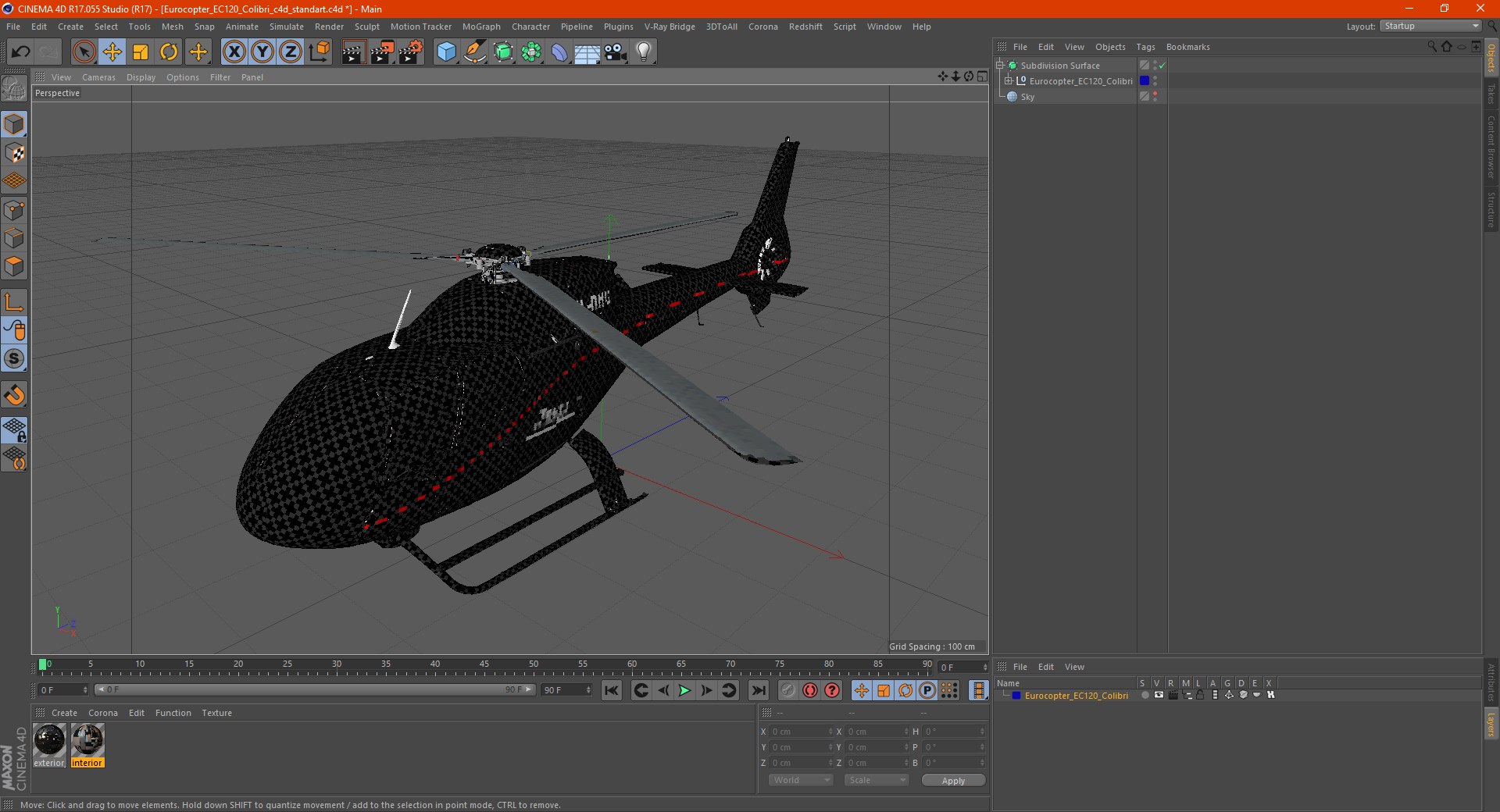The width and height of the screenshot is (1500, 812).
Task: Click the green Array modeling icon
Action: point(531,52)
